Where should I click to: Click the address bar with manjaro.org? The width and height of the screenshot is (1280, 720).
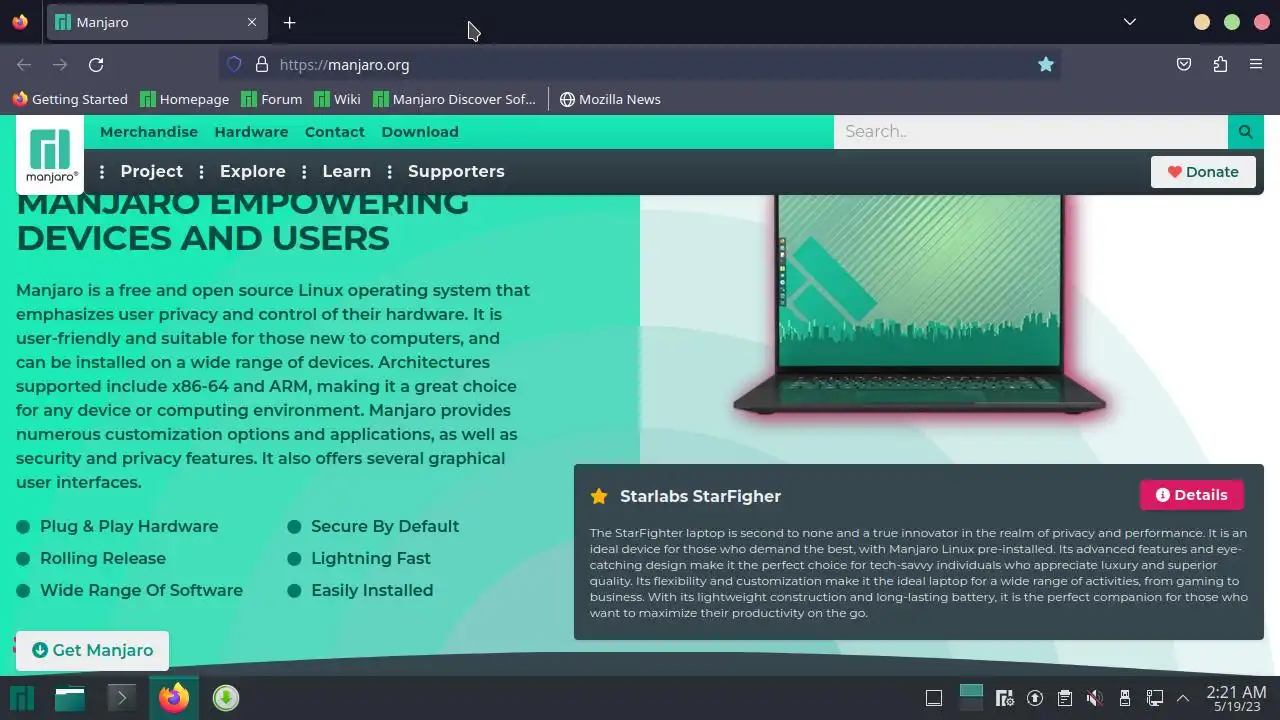(x=640, y=65)
